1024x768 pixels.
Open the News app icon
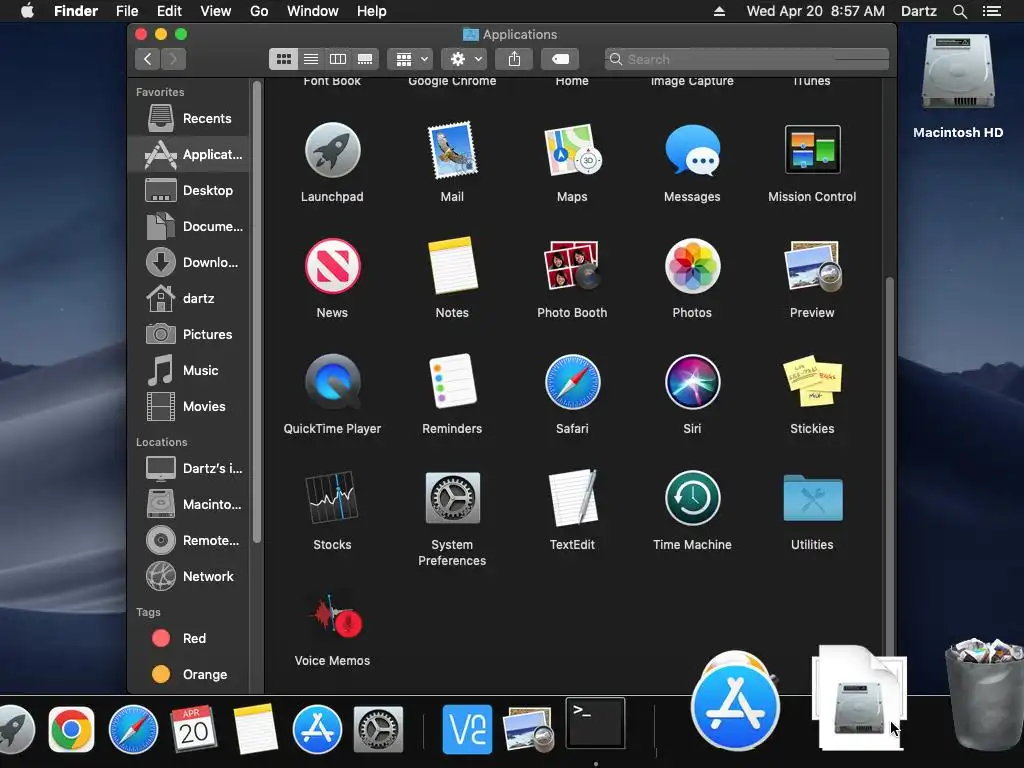point(332,266)
